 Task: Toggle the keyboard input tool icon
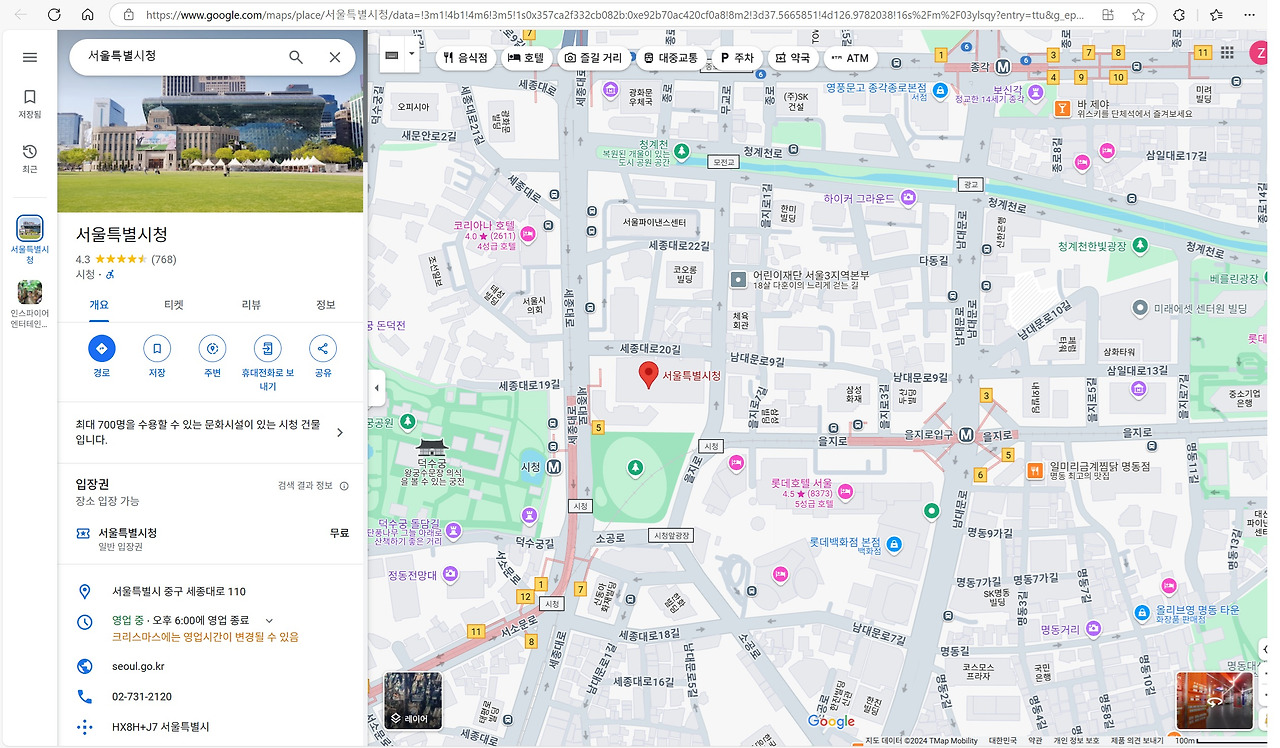(391, 54)
